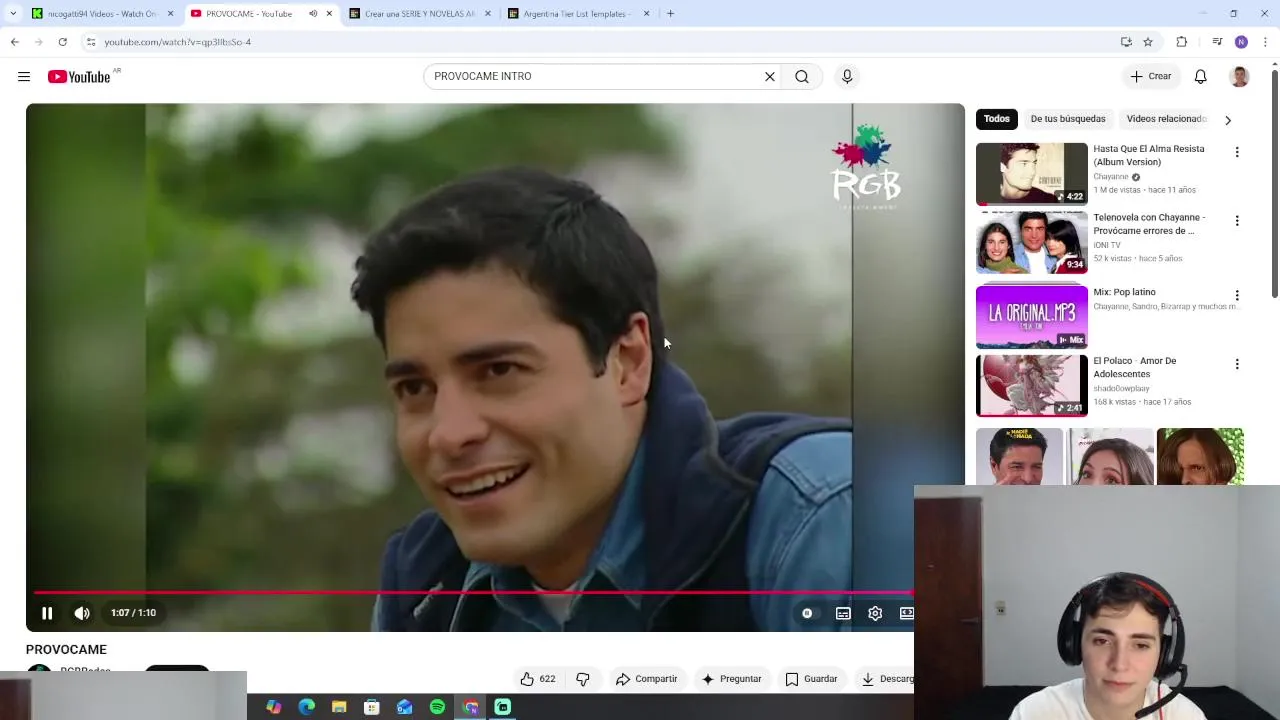1280x720 pixels.
Task: Open the YouTube hamburger guide menu
Action: [24, 77]
